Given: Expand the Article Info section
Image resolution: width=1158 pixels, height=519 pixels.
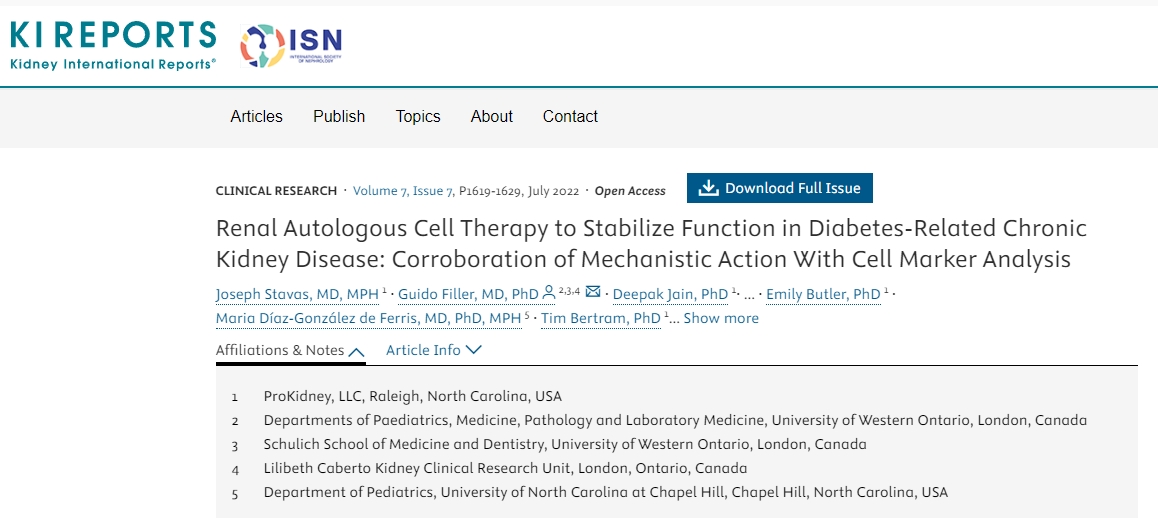Looking at the screenshot, I should [x=434, y=350].
